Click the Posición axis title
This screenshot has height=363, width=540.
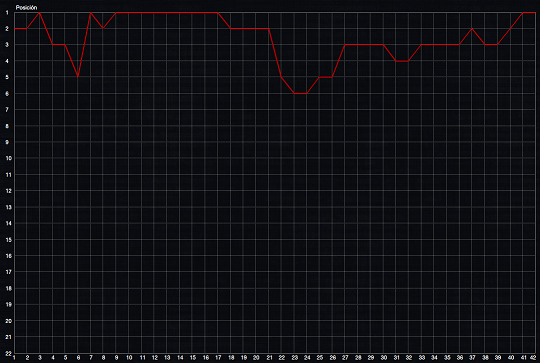pos(26,8)
